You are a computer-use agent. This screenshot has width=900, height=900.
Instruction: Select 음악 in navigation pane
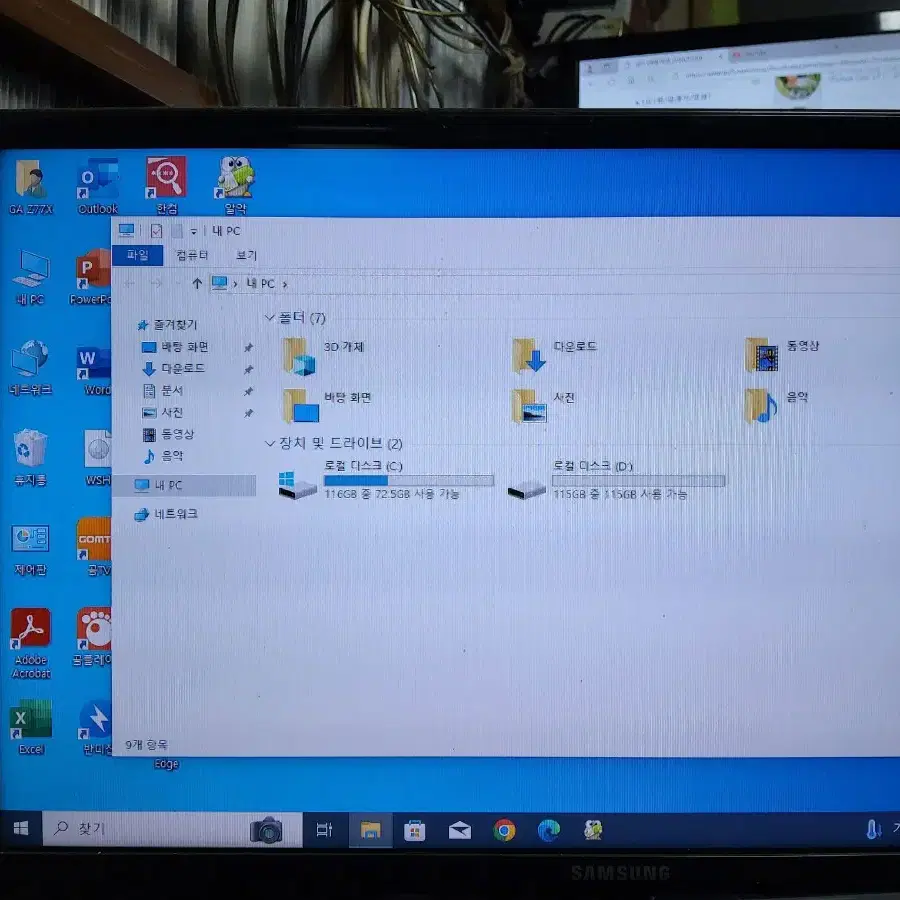(163, 456)
